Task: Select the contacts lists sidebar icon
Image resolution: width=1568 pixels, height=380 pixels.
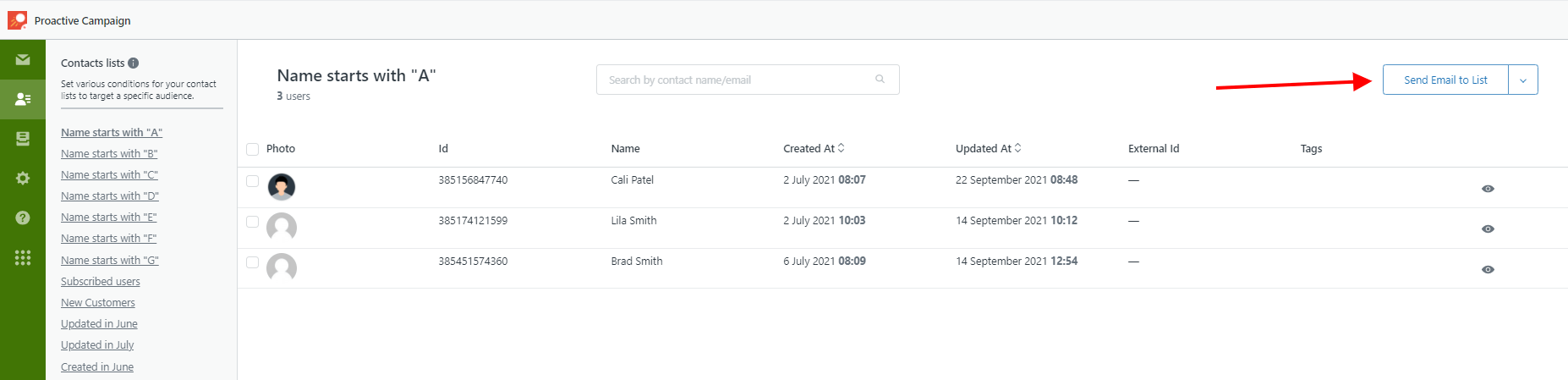Action: [x=23, y=99]
